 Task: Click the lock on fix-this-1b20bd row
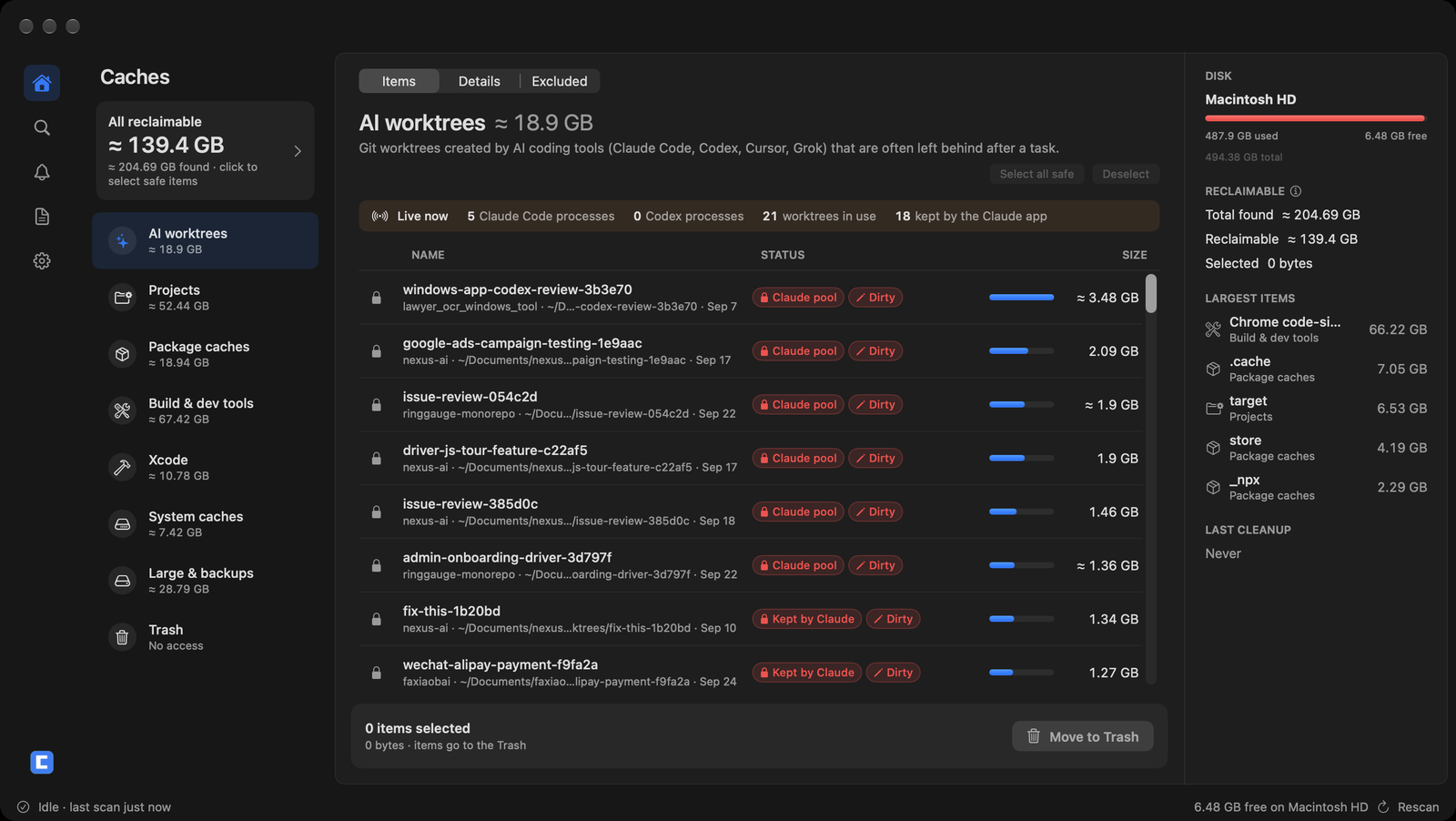(x=376, y=619)
